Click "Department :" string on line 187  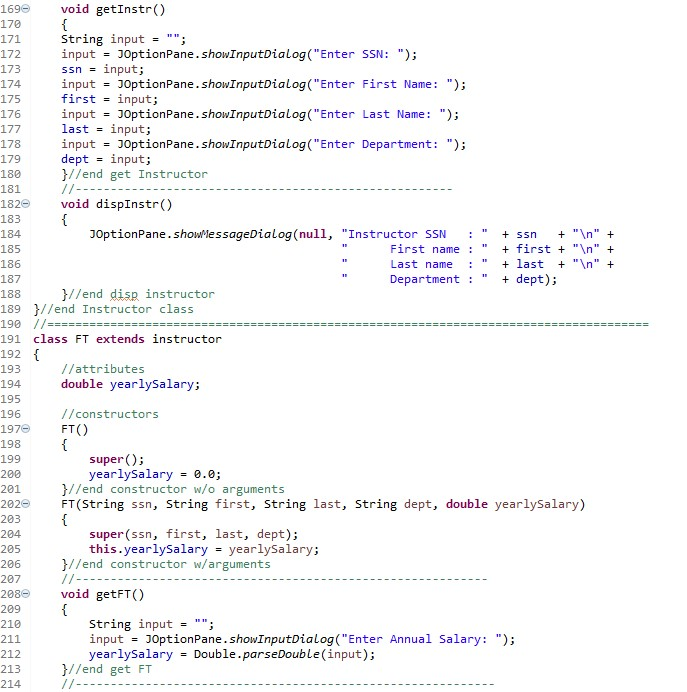click(432, 279)
